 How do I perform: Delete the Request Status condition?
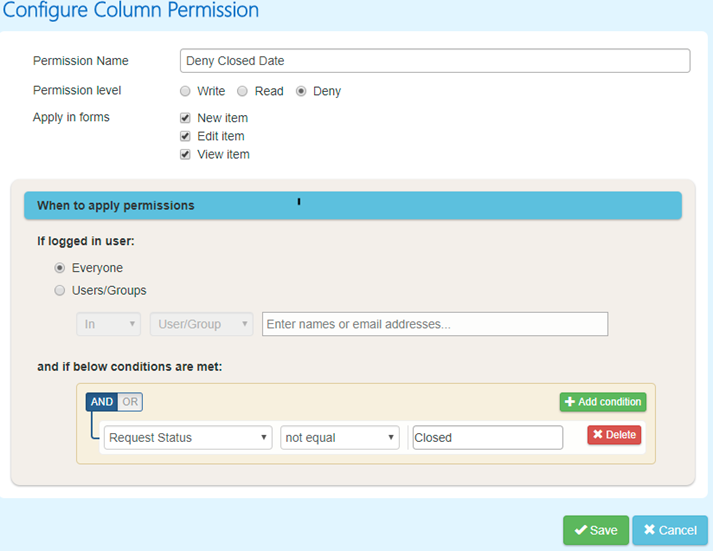tap(614, 435)
